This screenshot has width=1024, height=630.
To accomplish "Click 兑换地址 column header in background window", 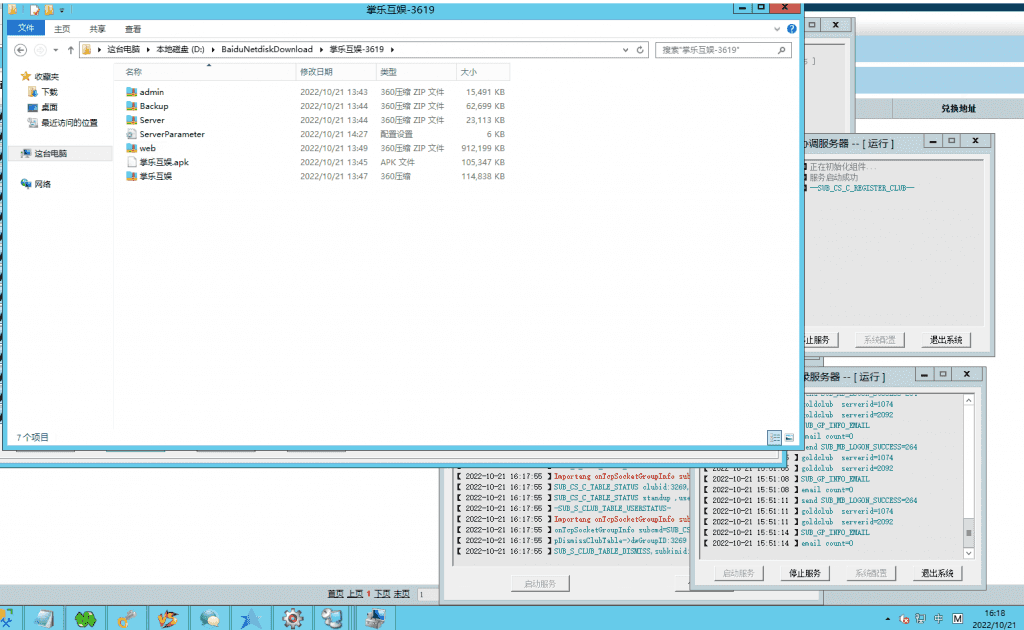I will tap(958, 108).
